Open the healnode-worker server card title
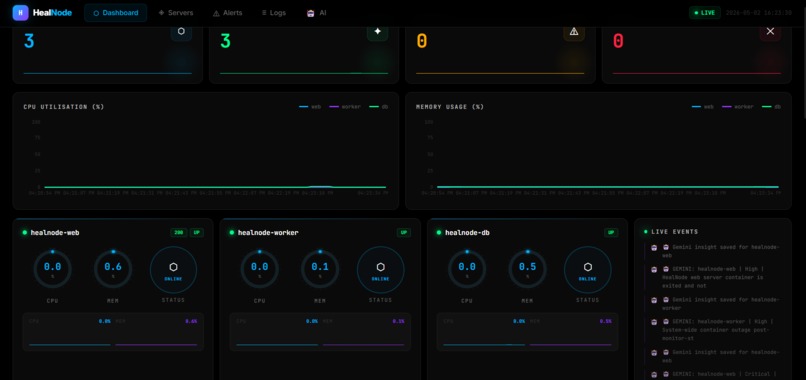Screen dimensions: 806x380 coord(268,233)
